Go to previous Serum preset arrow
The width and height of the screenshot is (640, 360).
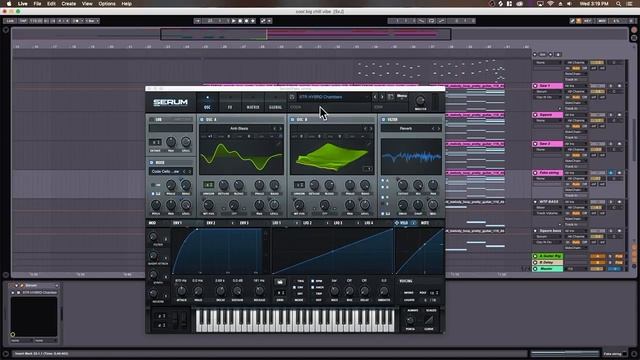point(375,97)
